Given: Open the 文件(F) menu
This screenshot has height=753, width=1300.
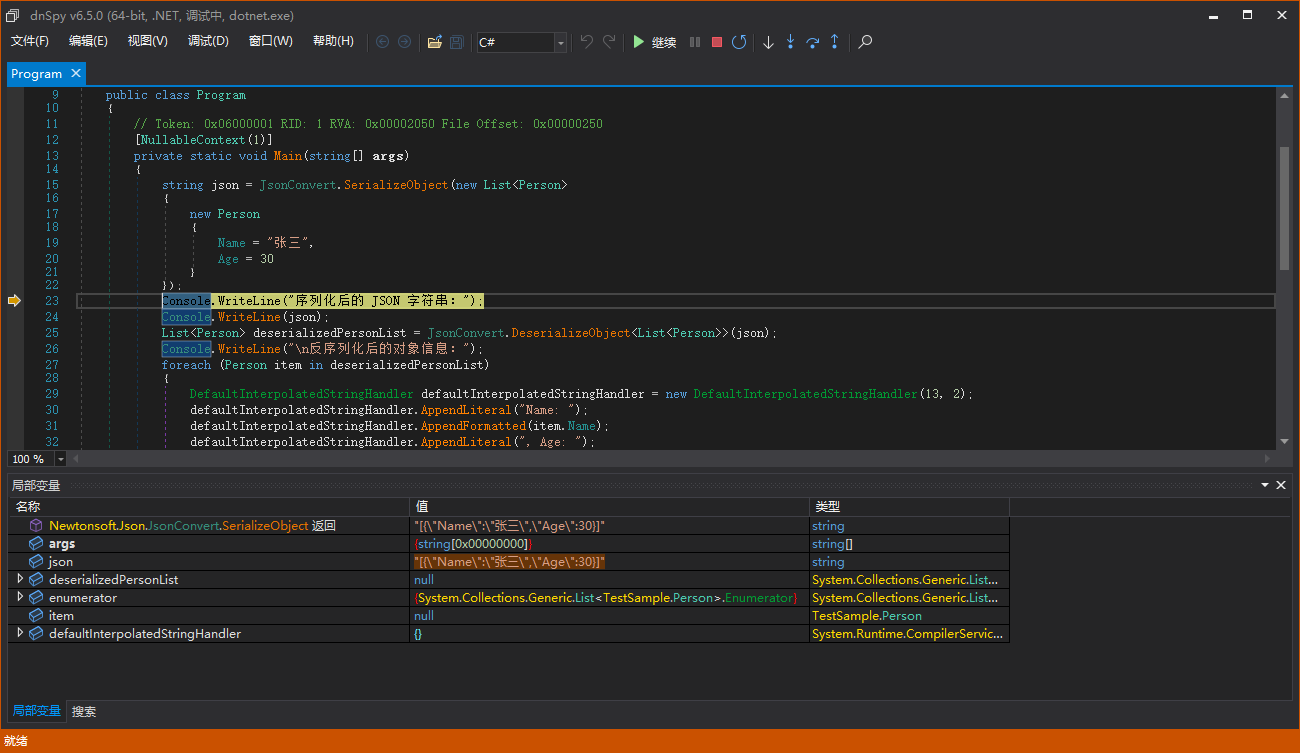Looking at the screenshot, I should (x=30, y=41).
